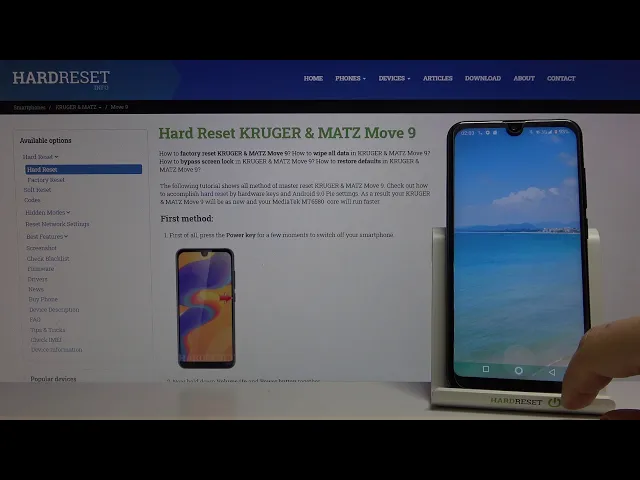Screen dimensions: 640x480
Task: Tap the phone's status bar clock
Action: (x=467, y=133)
